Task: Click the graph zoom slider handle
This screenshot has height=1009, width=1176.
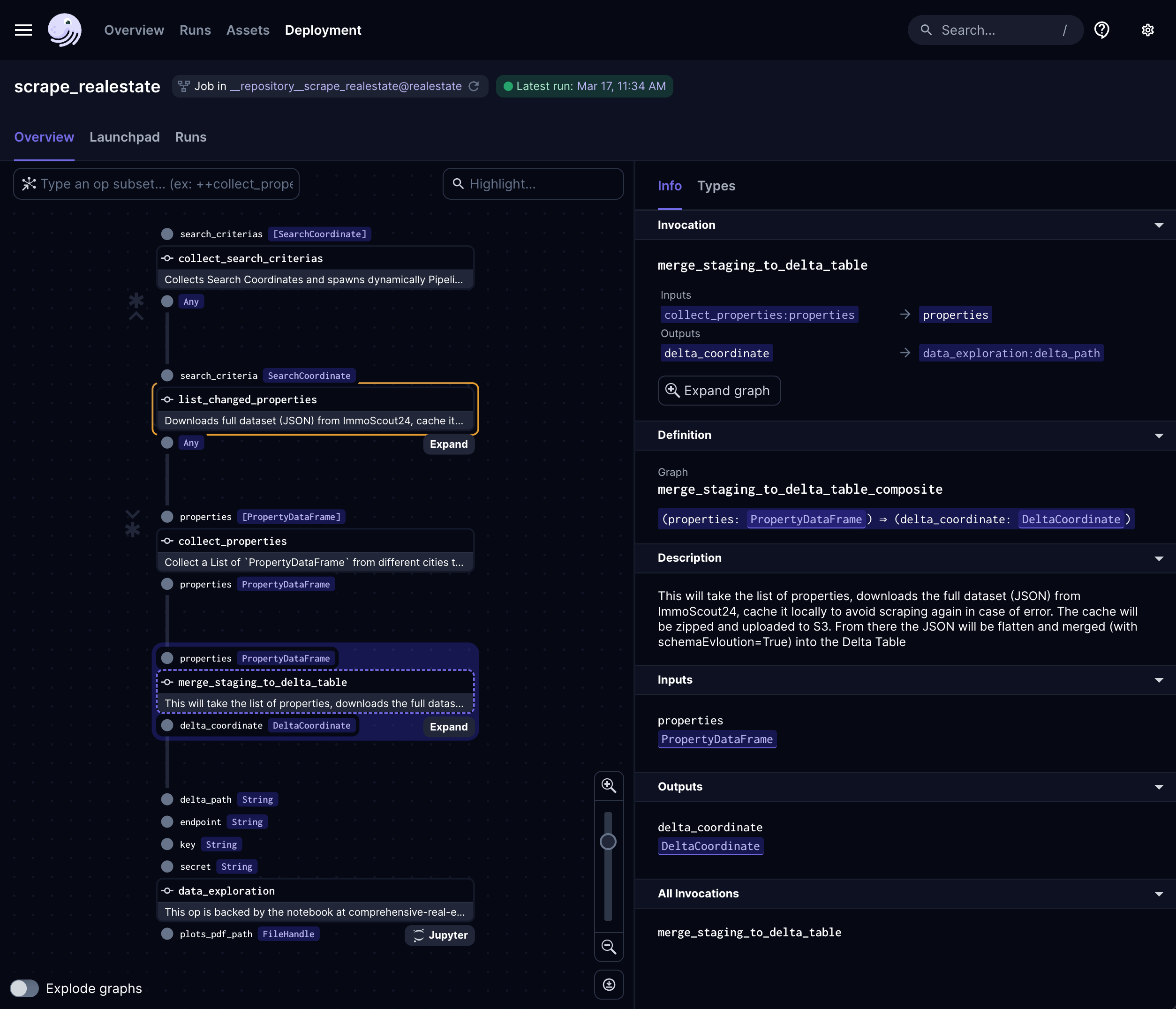Action: pos(608,842)
